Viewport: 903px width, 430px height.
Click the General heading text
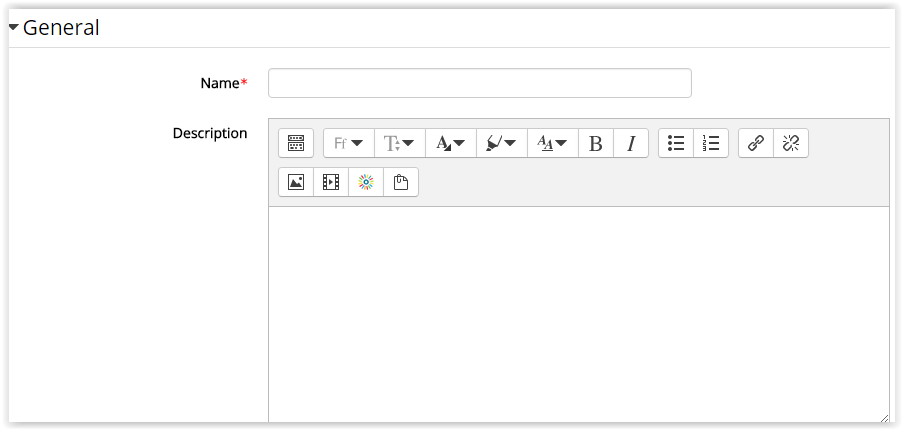click(x=61, y=27)
